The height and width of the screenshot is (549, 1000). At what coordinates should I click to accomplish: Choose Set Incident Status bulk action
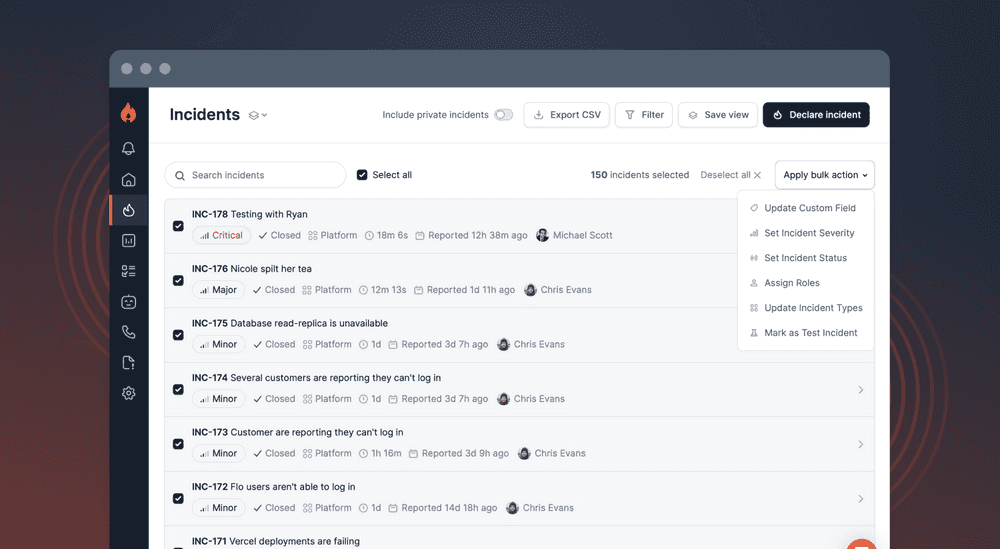[805, 258]
